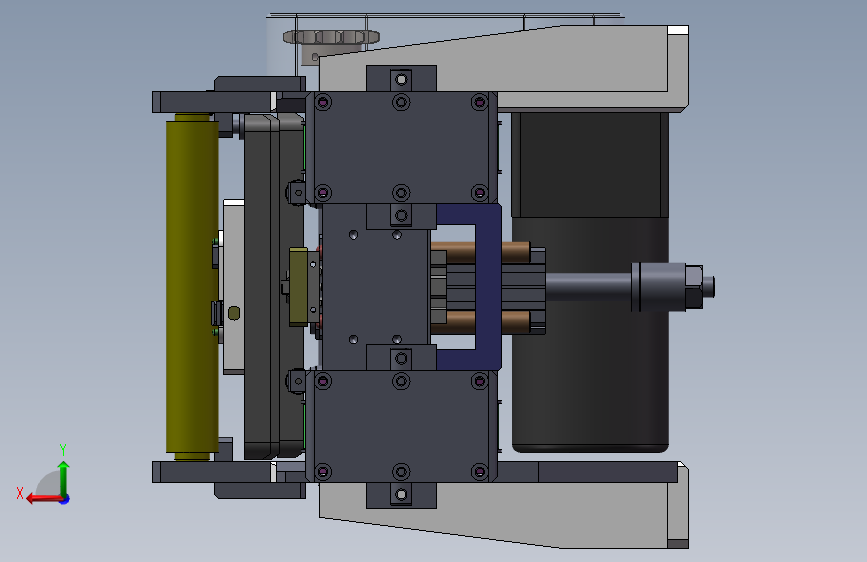Select the lower dark mounting block
The image size is (867, 562).
coord(401,426)
